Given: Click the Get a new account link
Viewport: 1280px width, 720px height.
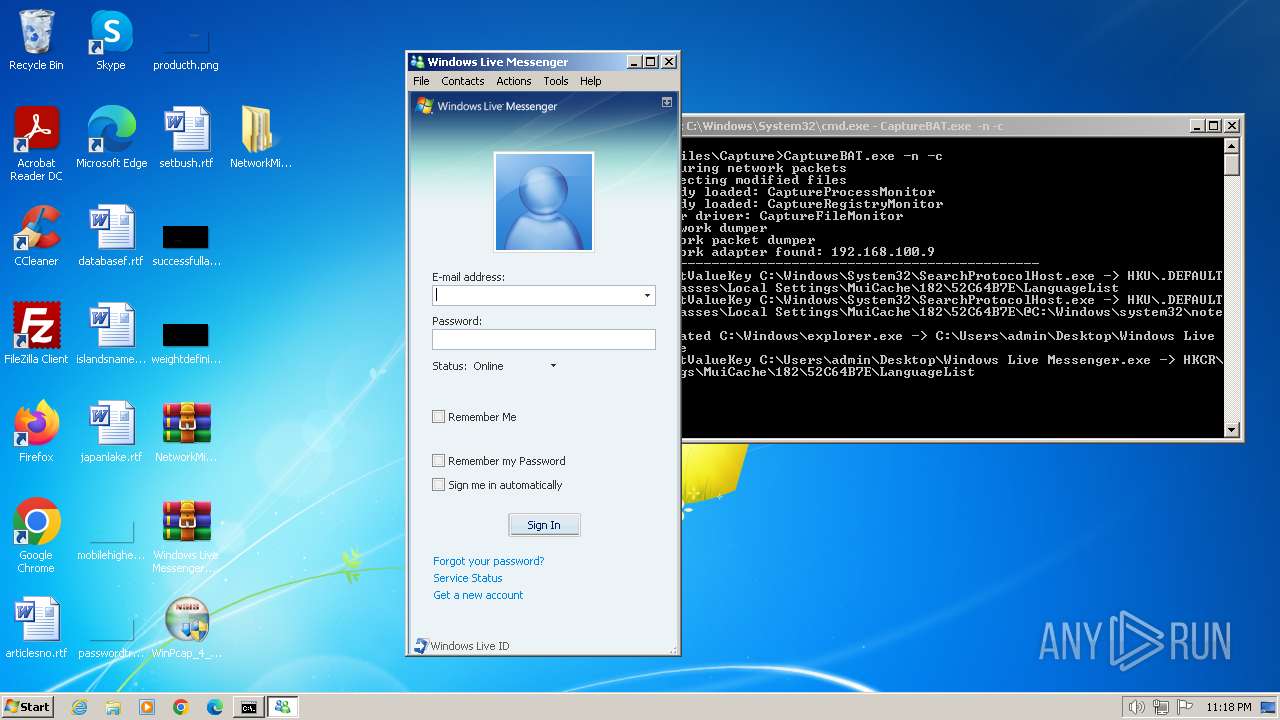Looking at the screenshot, I should click(x=478, y=595).
